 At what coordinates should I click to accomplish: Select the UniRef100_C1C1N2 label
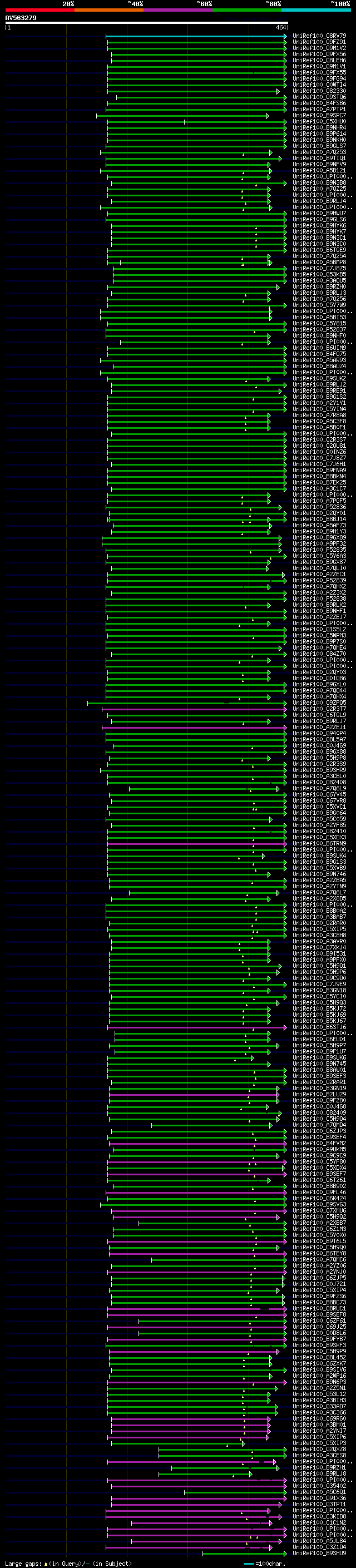[x=319, y=1522]
